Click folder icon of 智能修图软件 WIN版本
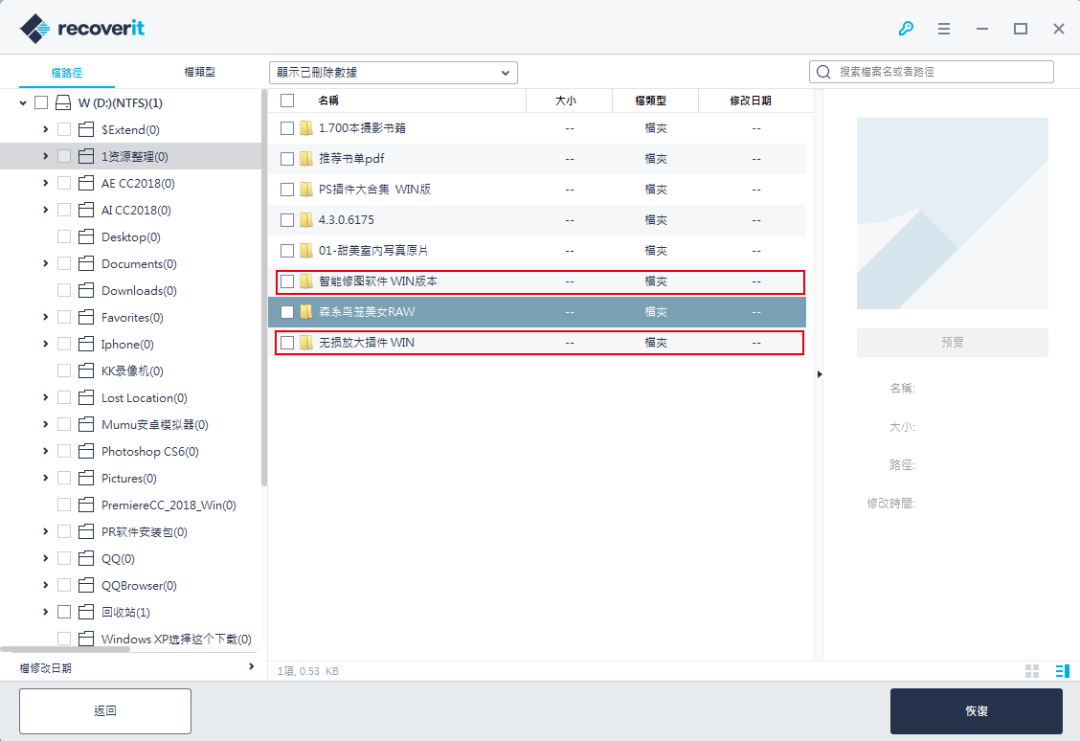Screen dimensions: 1080x741 coord(307,282)
